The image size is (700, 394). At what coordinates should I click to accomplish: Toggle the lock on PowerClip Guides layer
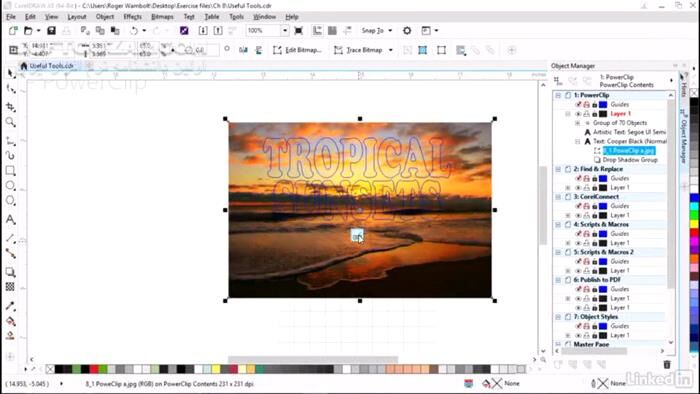(595, 104)
